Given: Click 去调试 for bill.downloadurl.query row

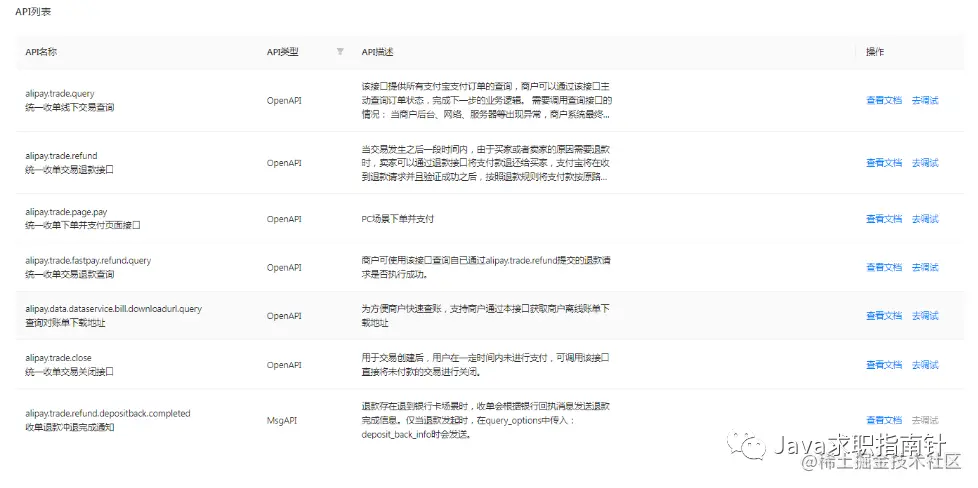Looking at the screenshot, I should (925, 316).
